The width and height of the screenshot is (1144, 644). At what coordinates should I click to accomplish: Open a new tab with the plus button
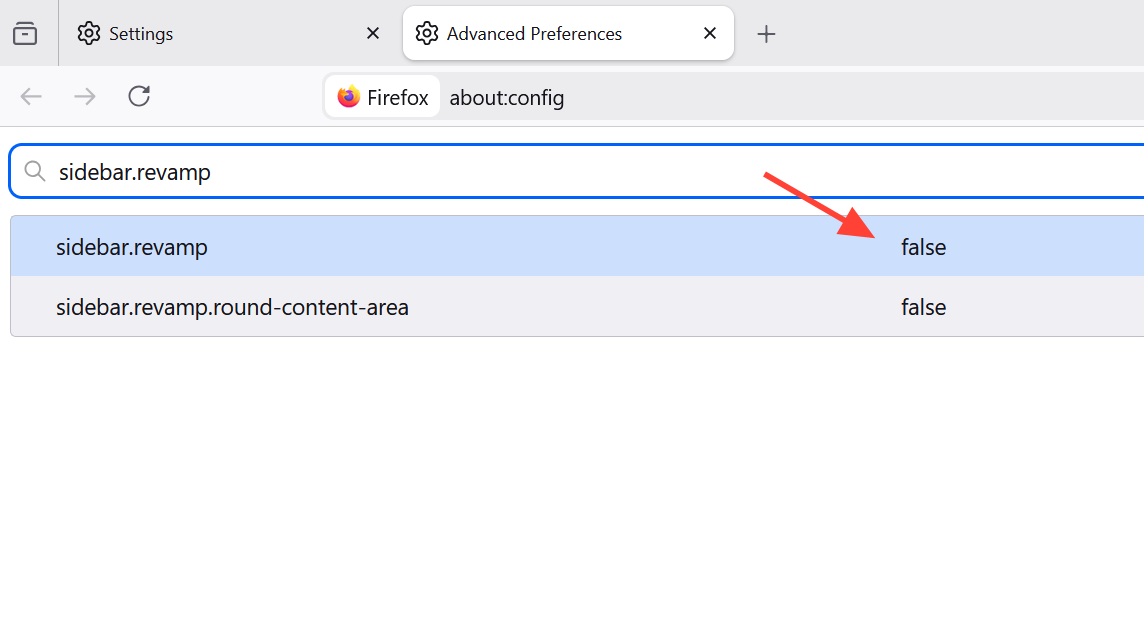[766, 34]
